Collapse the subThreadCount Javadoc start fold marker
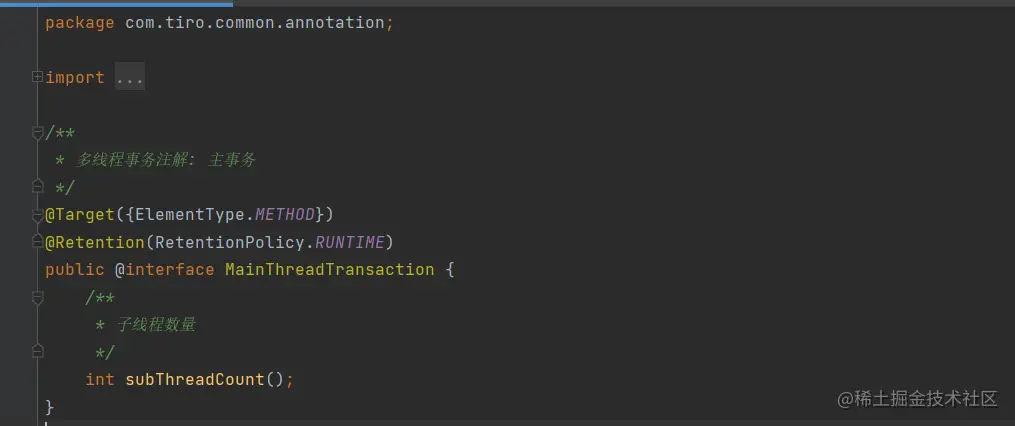The image size is (1015, 426). 37,297
